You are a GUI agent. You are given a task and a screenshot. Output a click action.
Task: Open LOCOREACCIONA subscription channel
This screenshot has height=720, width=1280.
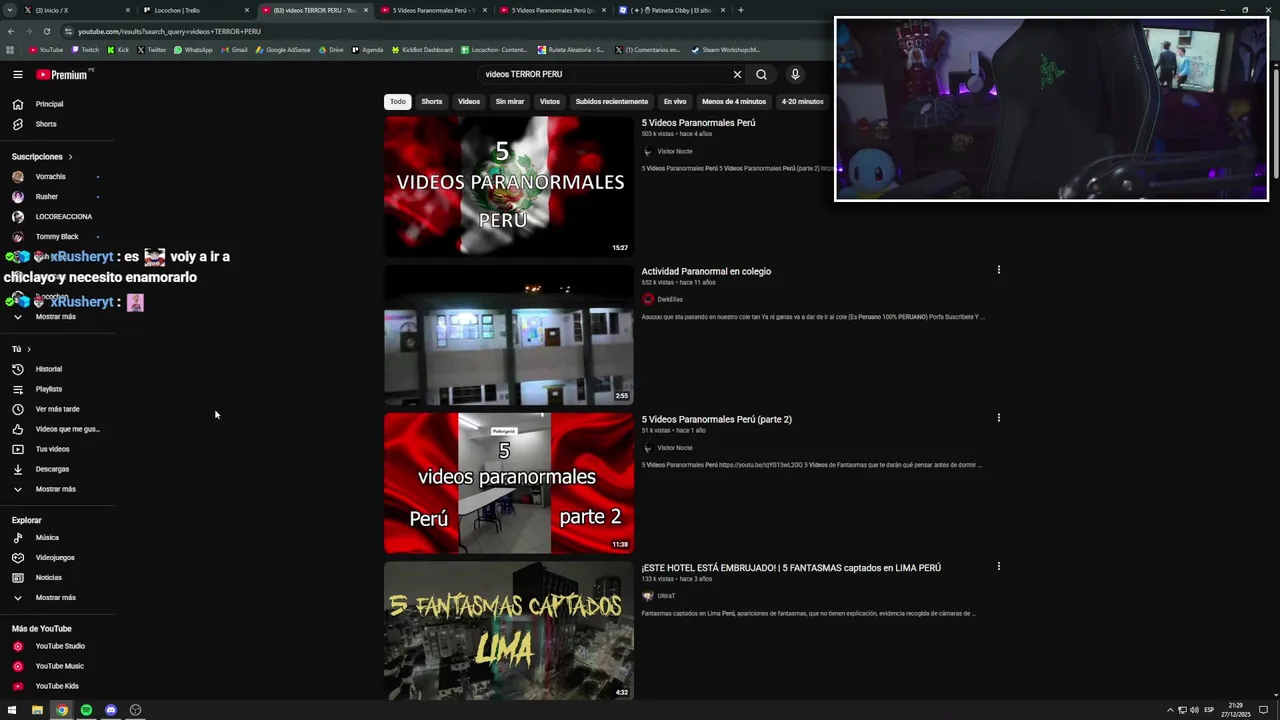[63, 217]
